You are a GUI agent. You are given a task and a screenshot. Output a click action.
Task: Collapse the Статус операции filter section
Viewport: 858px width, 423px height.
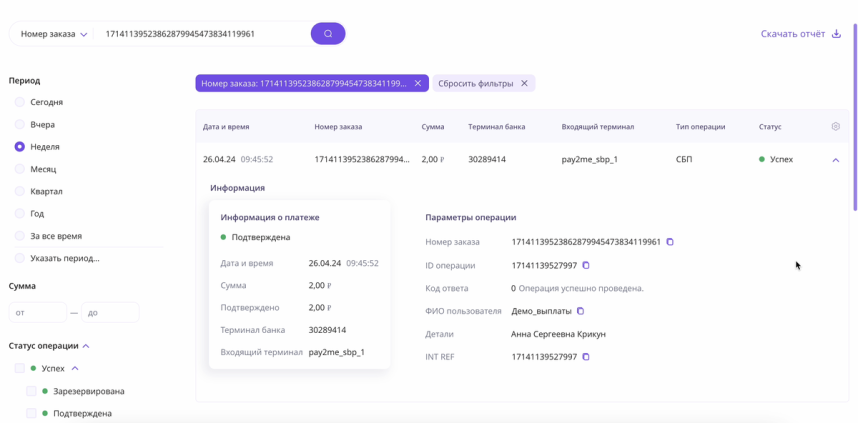coord(86,346)
